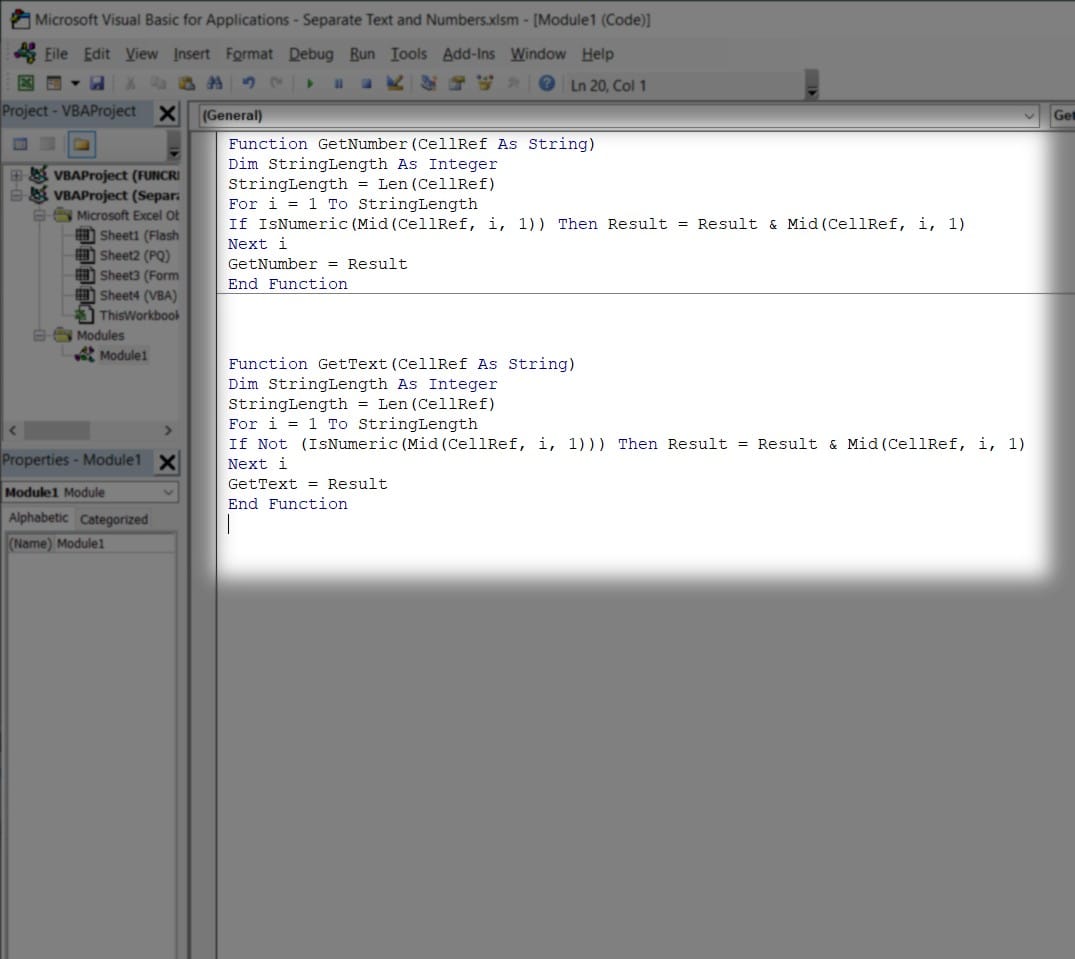Collapse the Modules folder

pyautogui.click(x=39, y=335)
